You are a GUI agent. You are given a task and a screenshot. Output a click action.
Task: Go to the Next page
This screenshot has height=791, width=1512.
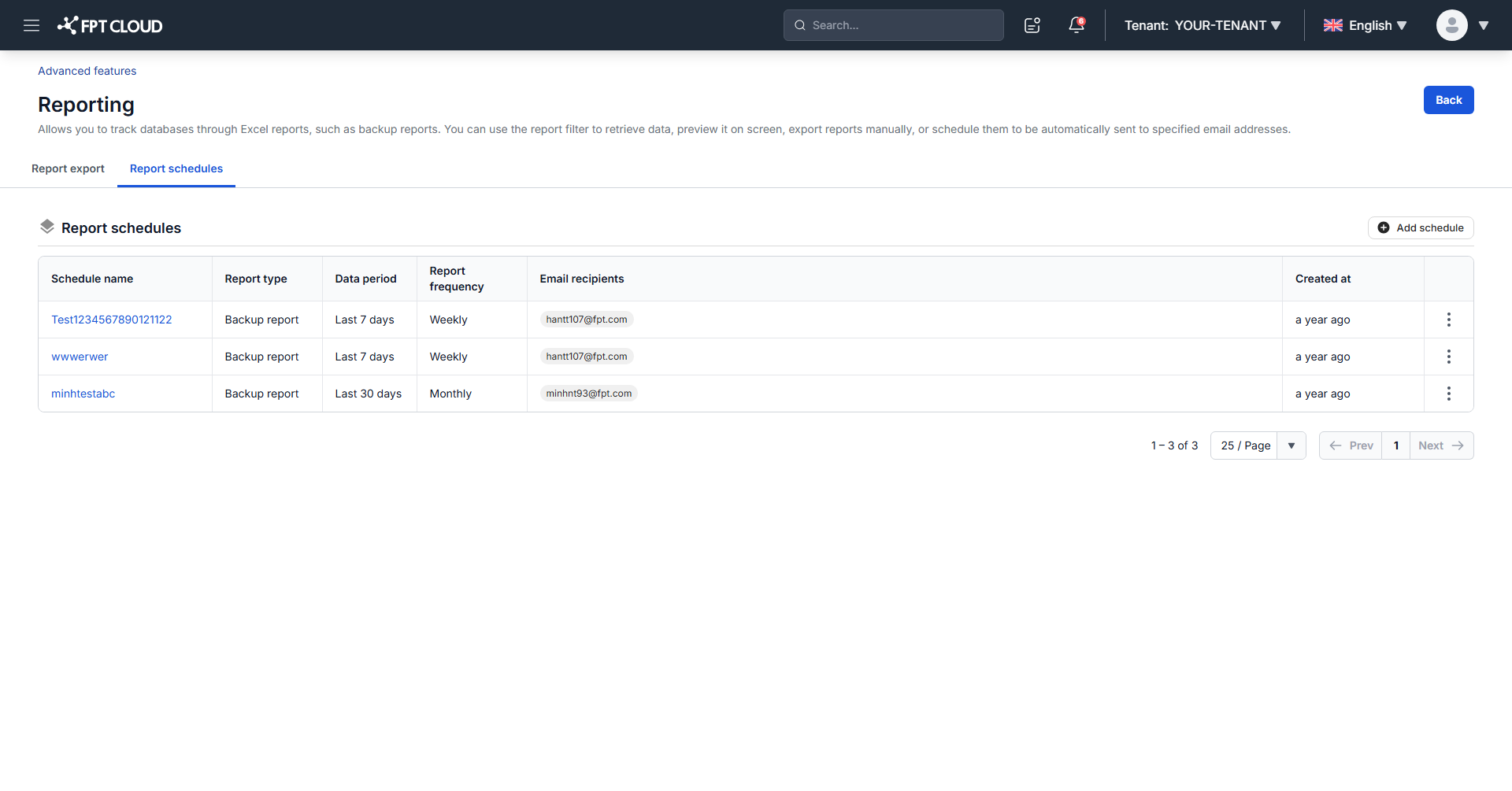click(x=1441, y=445)
